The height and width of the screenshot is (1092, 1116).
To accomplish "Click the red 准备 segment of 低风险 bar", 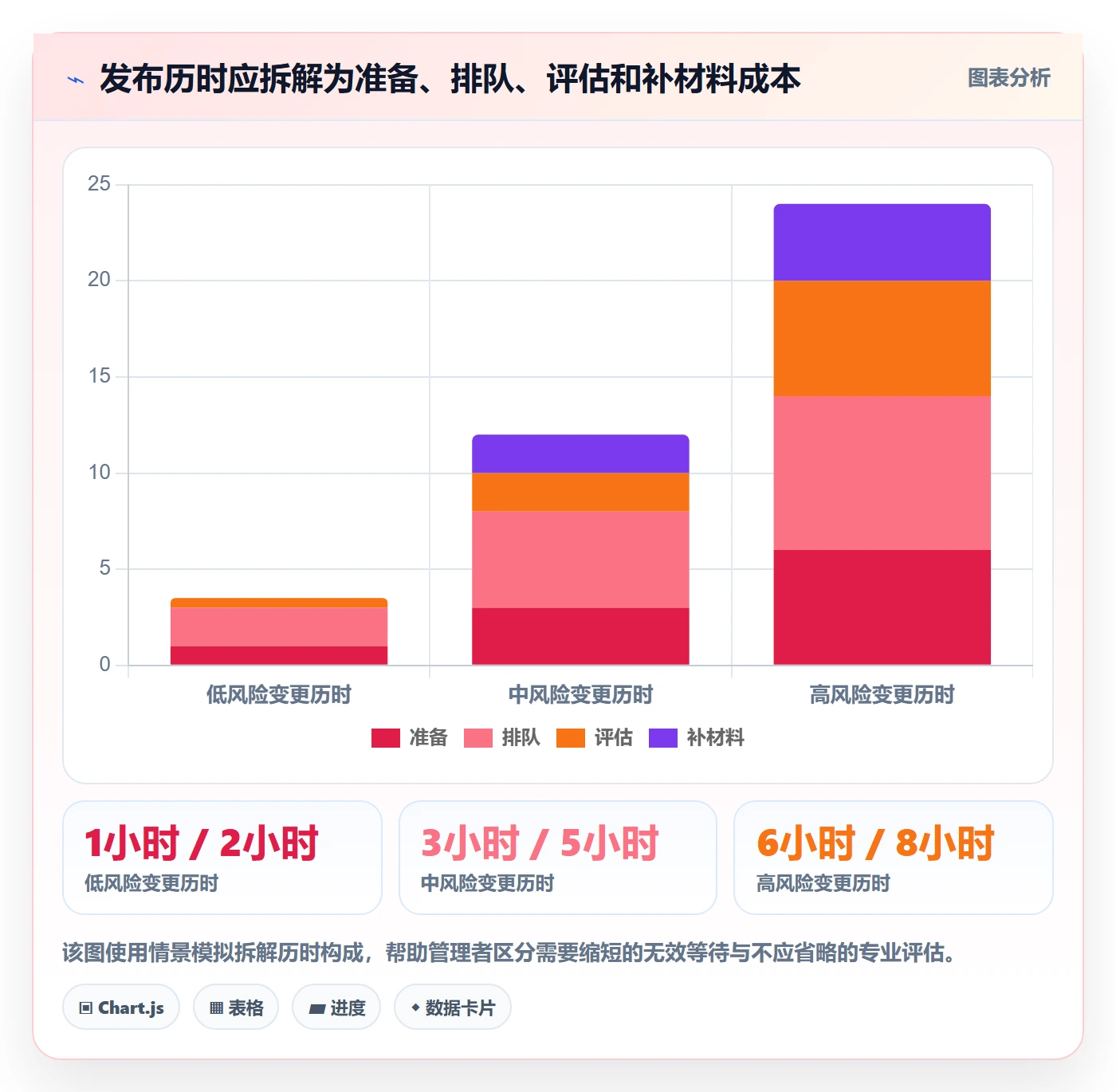I will click(279, 655).
